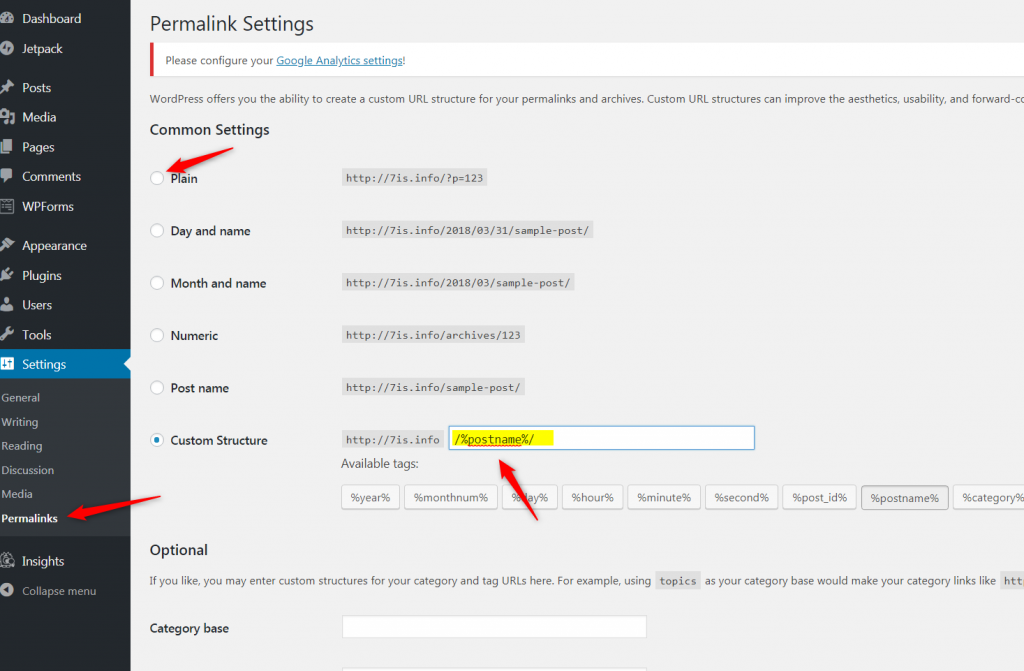Viewport: 1024px width, 671px height.
Task: Click the Month and name example URL 2018/03/sample-post
Action: (458, 282)
